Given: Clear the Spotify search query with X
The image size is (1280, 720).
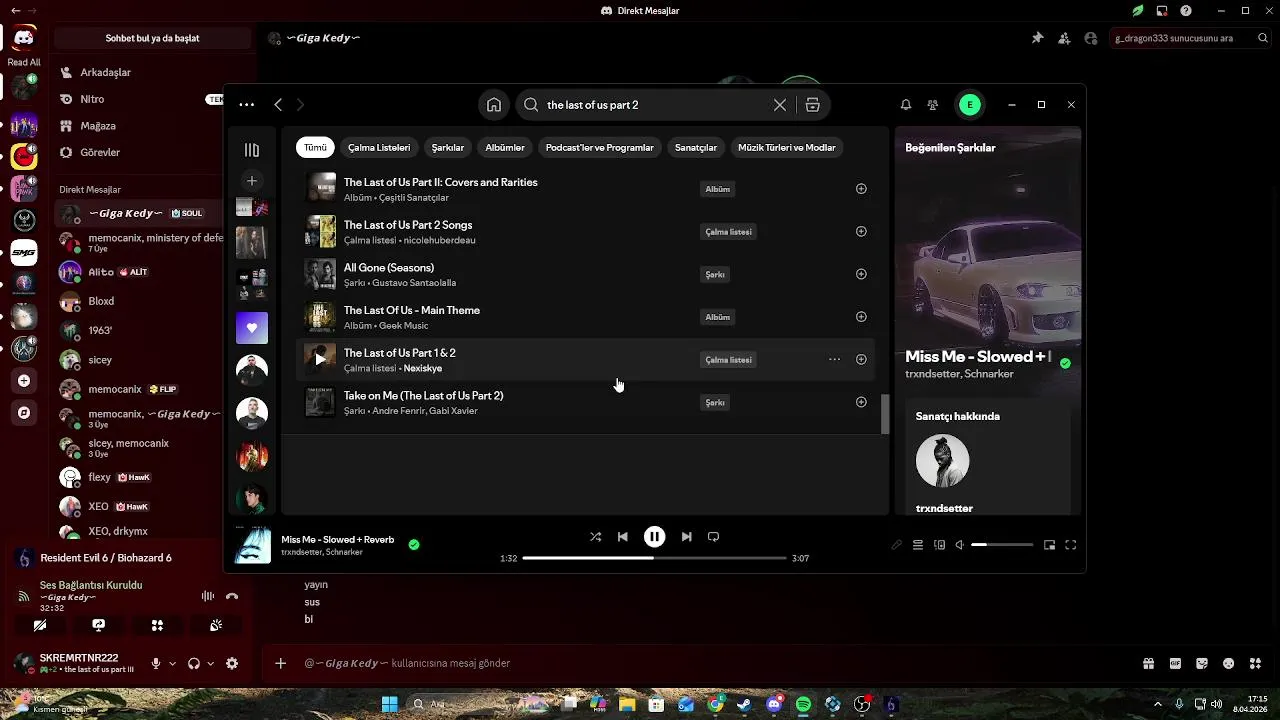Looking at the screenshot, I should point(780,105).
